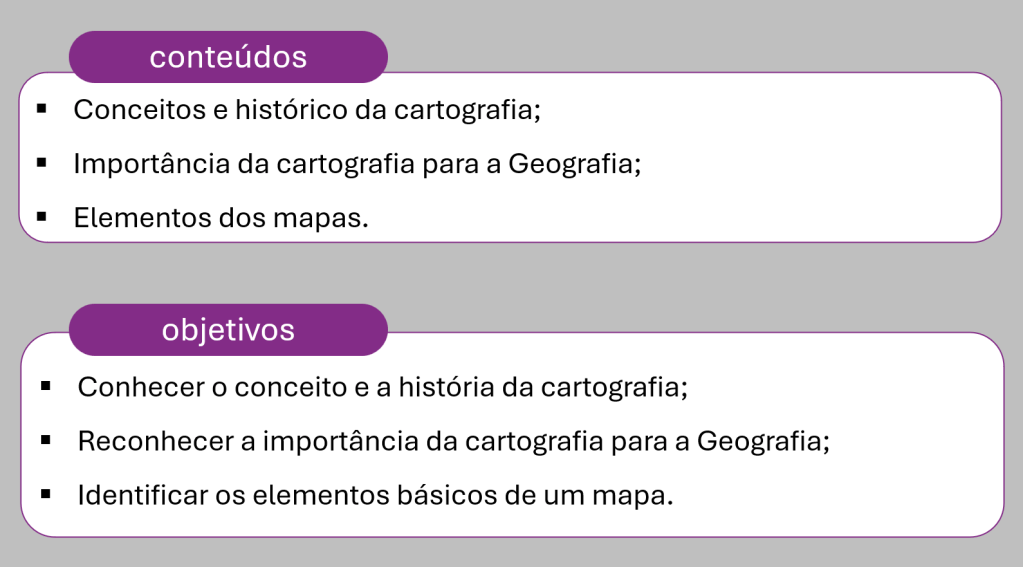Click the word "mapa" in the last objective
This screenshot has width=1023, height=567.
[629, 497]
